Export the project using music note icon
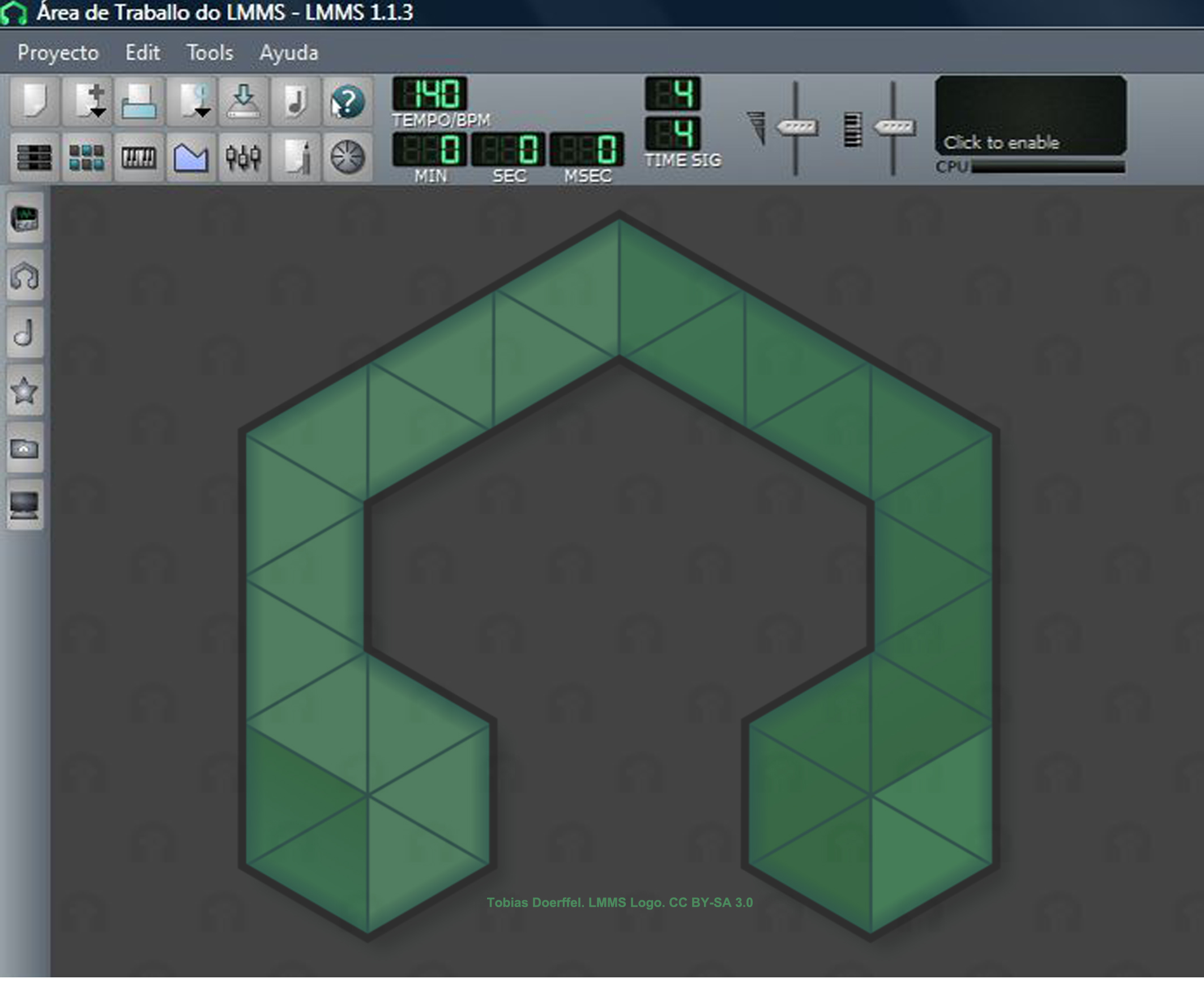The height and width of the screenshot is (1004, 1204). coord(295,101)
